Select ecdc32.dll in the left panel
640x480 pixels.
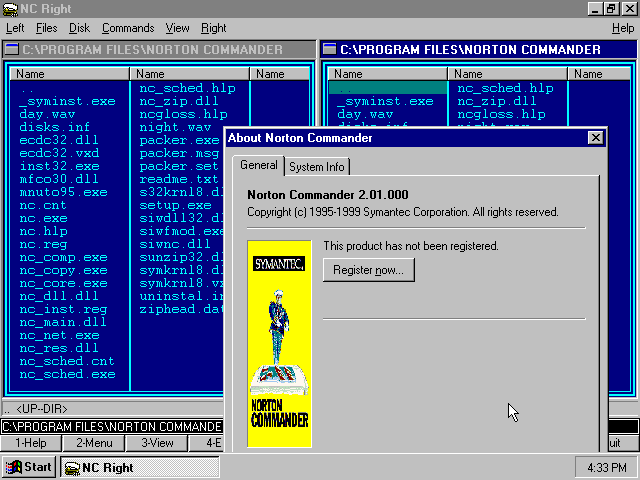point(59,140)
